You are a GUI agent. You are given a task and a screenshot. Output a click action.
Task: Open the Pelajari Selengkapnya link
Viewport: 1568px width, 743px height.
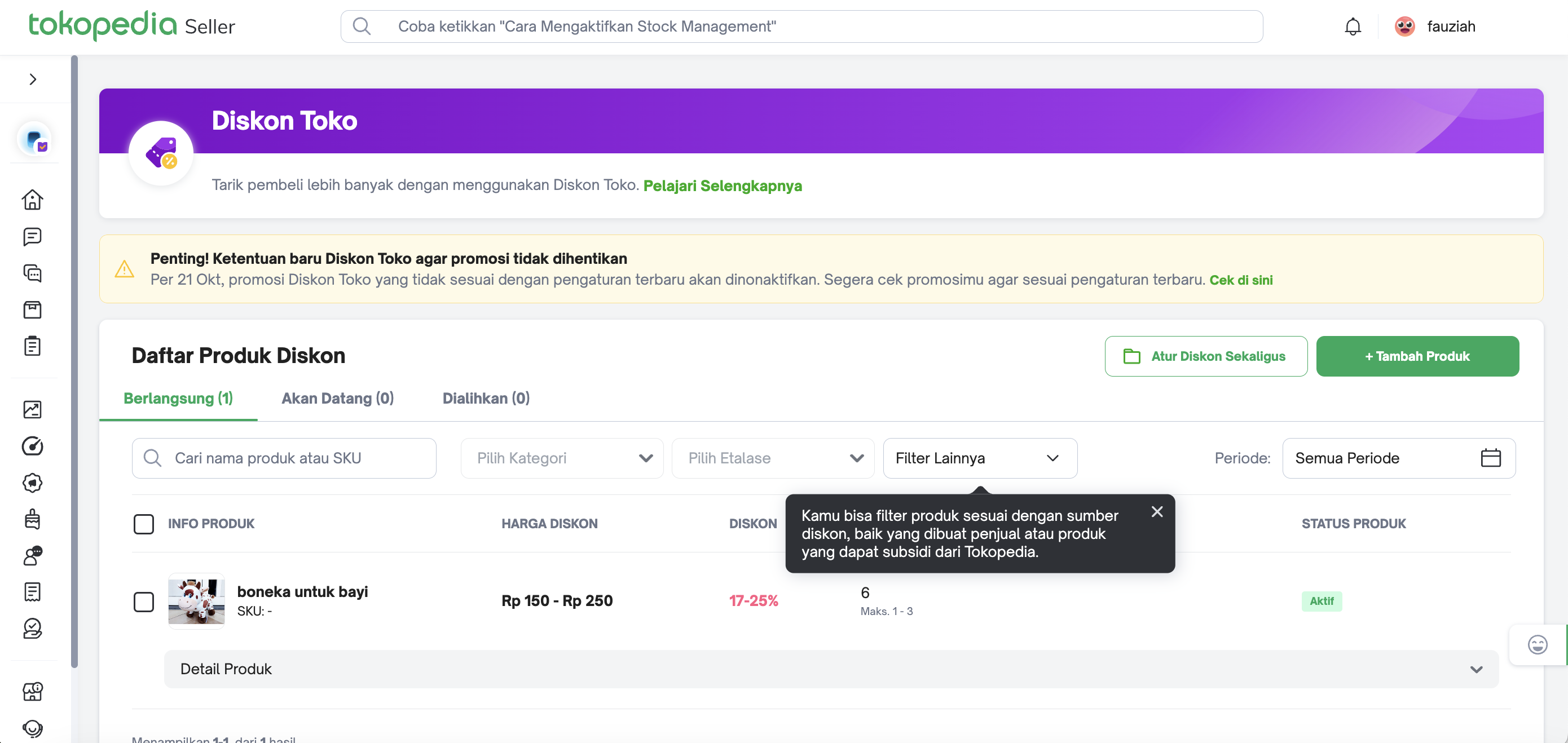pyautogui.click(x=722, y=185)
